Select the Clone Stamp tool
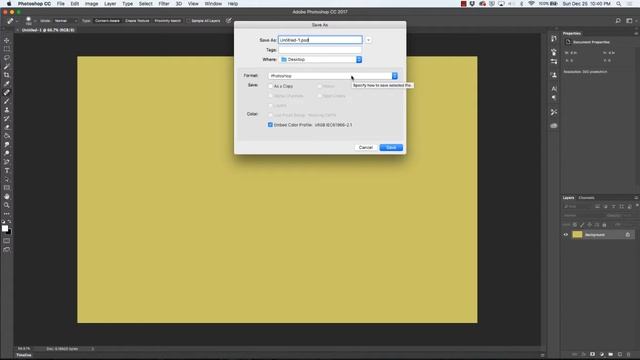Viewport: 640px width, 360px height. click(x=7, y=110)
